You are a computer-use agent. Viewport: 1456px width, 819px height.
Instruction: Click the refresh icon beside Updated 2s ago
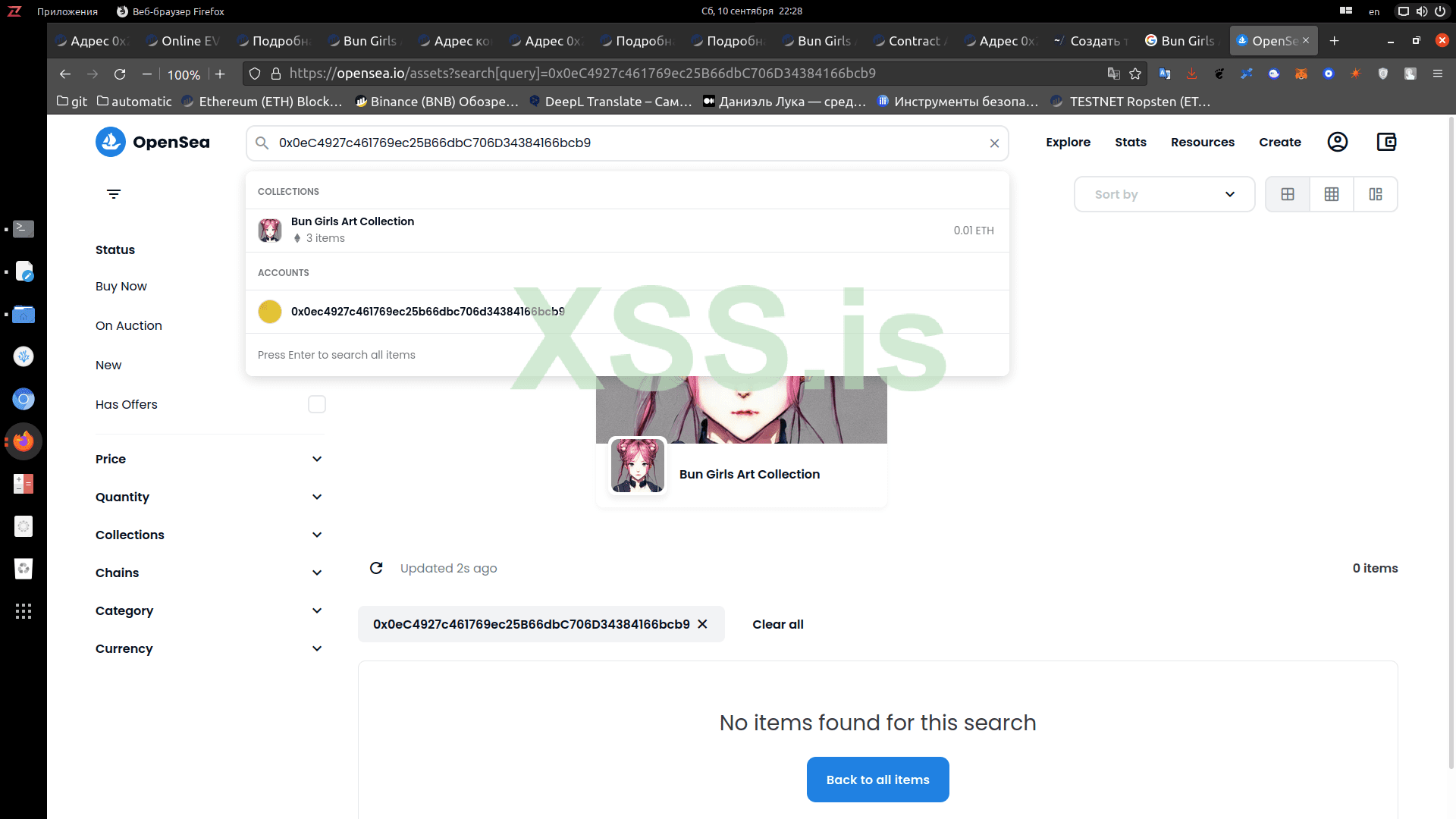(376, 568)
